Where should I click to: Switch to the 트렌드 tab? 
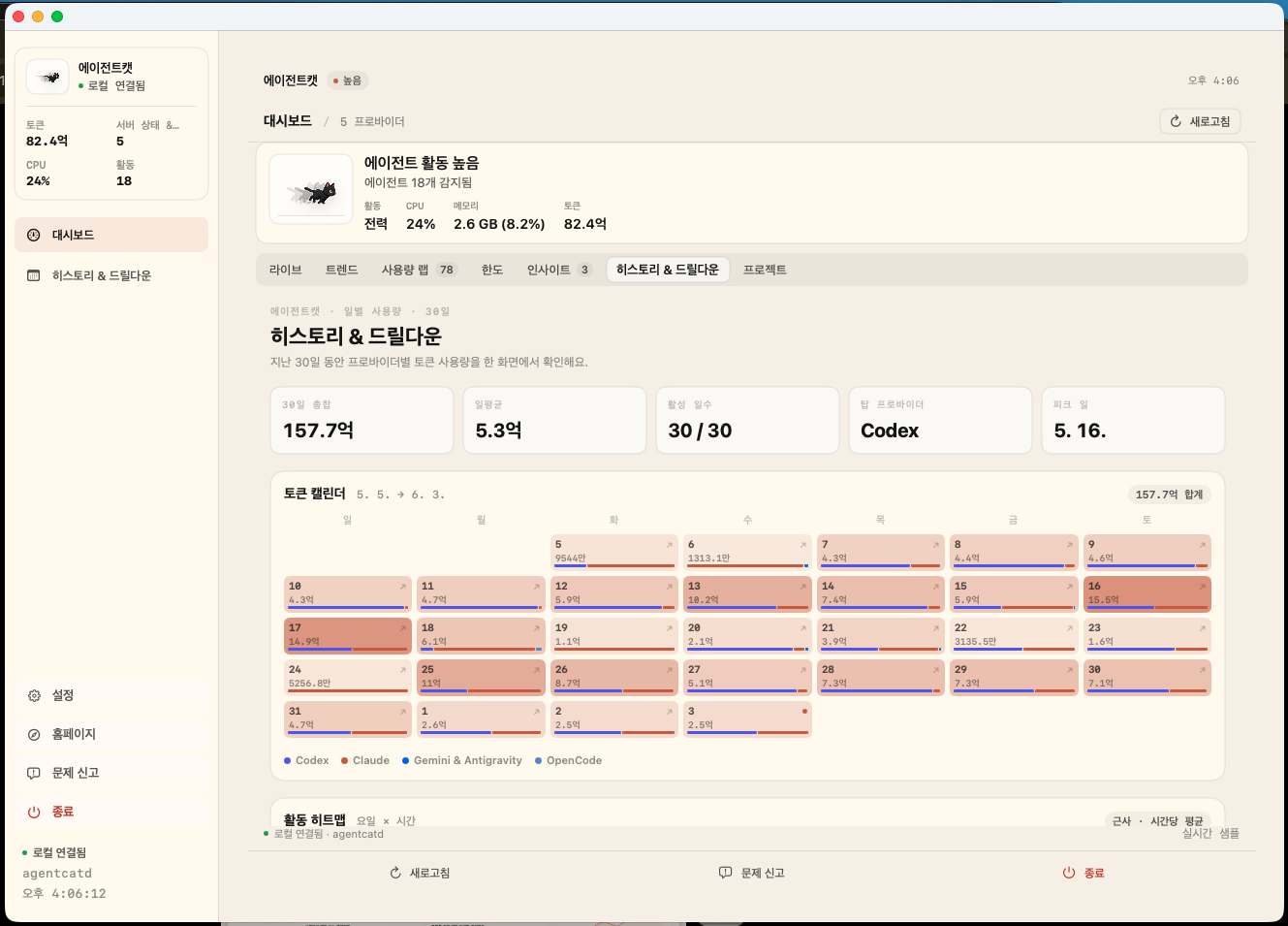click(342, 270)
